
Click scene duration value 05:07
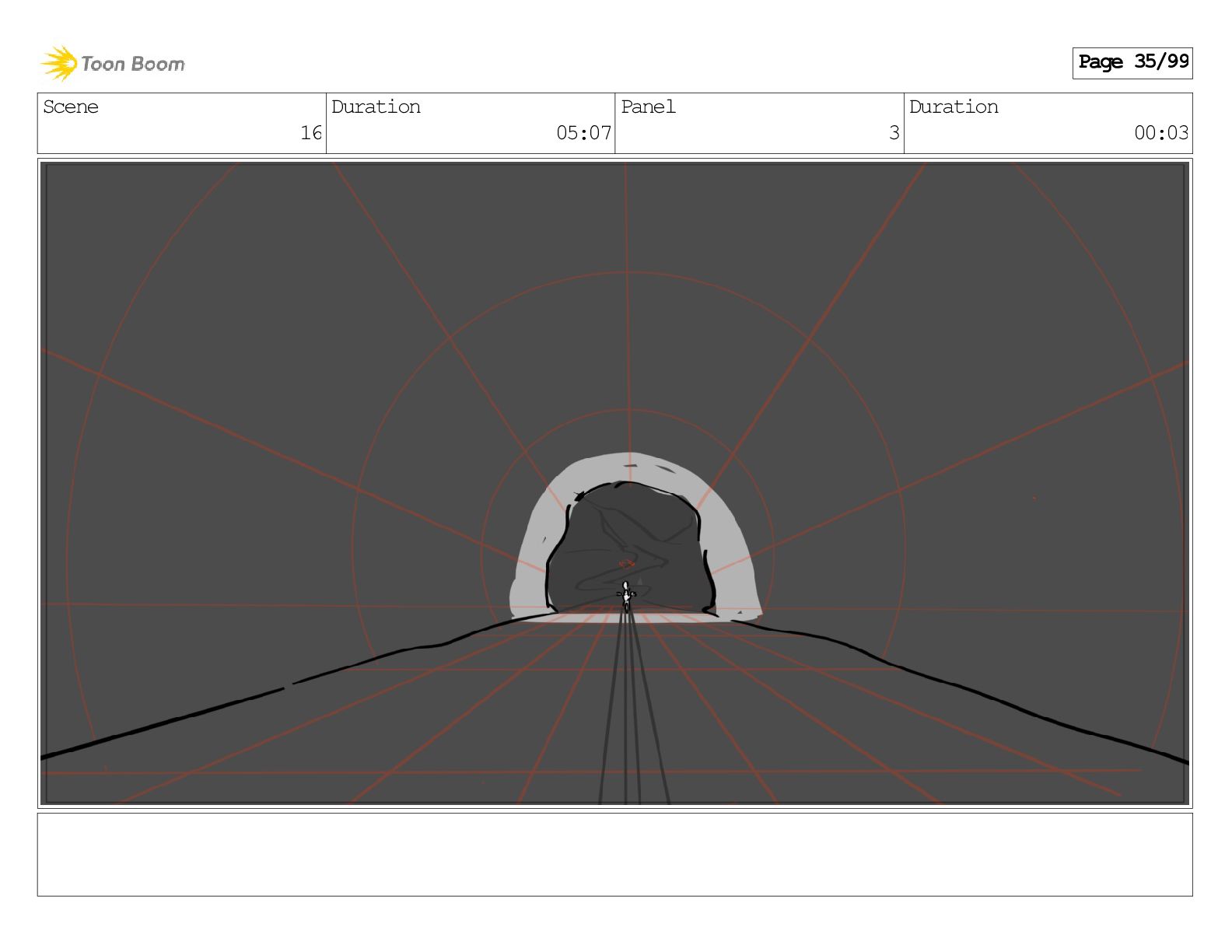(x=583, y=133)
